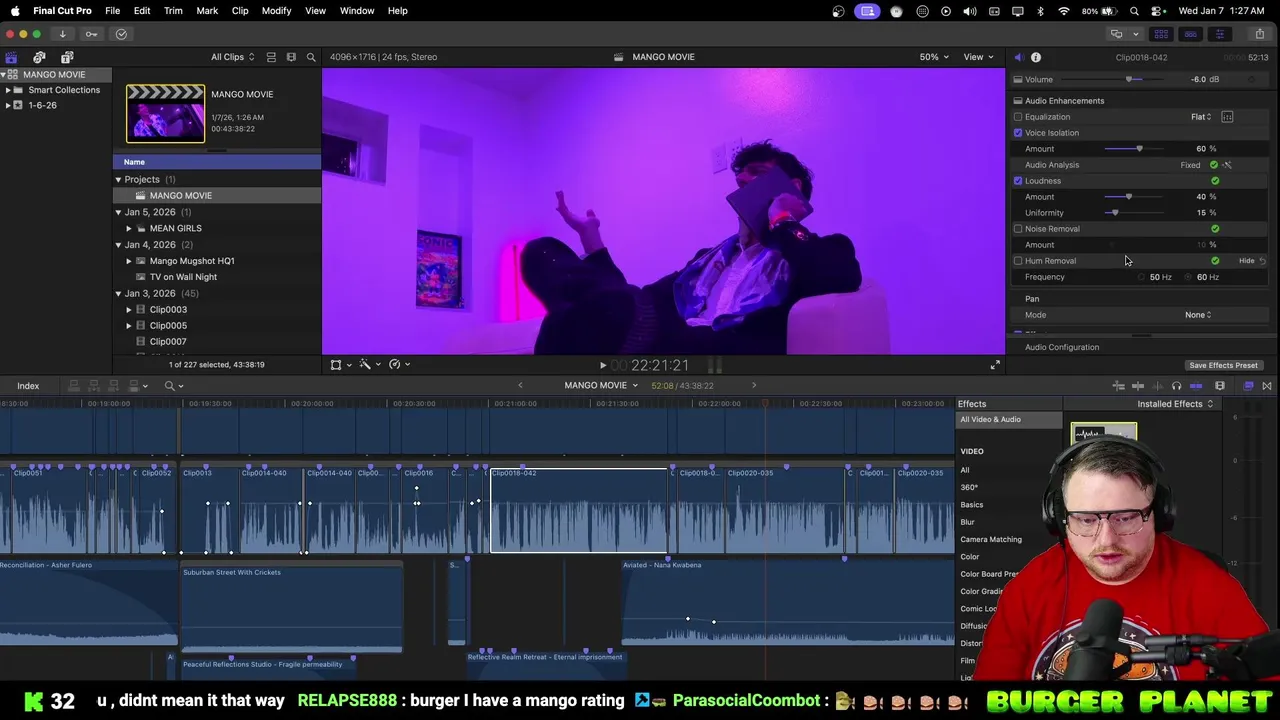Enable the Noise Removal checkbox

[1018, 229]
